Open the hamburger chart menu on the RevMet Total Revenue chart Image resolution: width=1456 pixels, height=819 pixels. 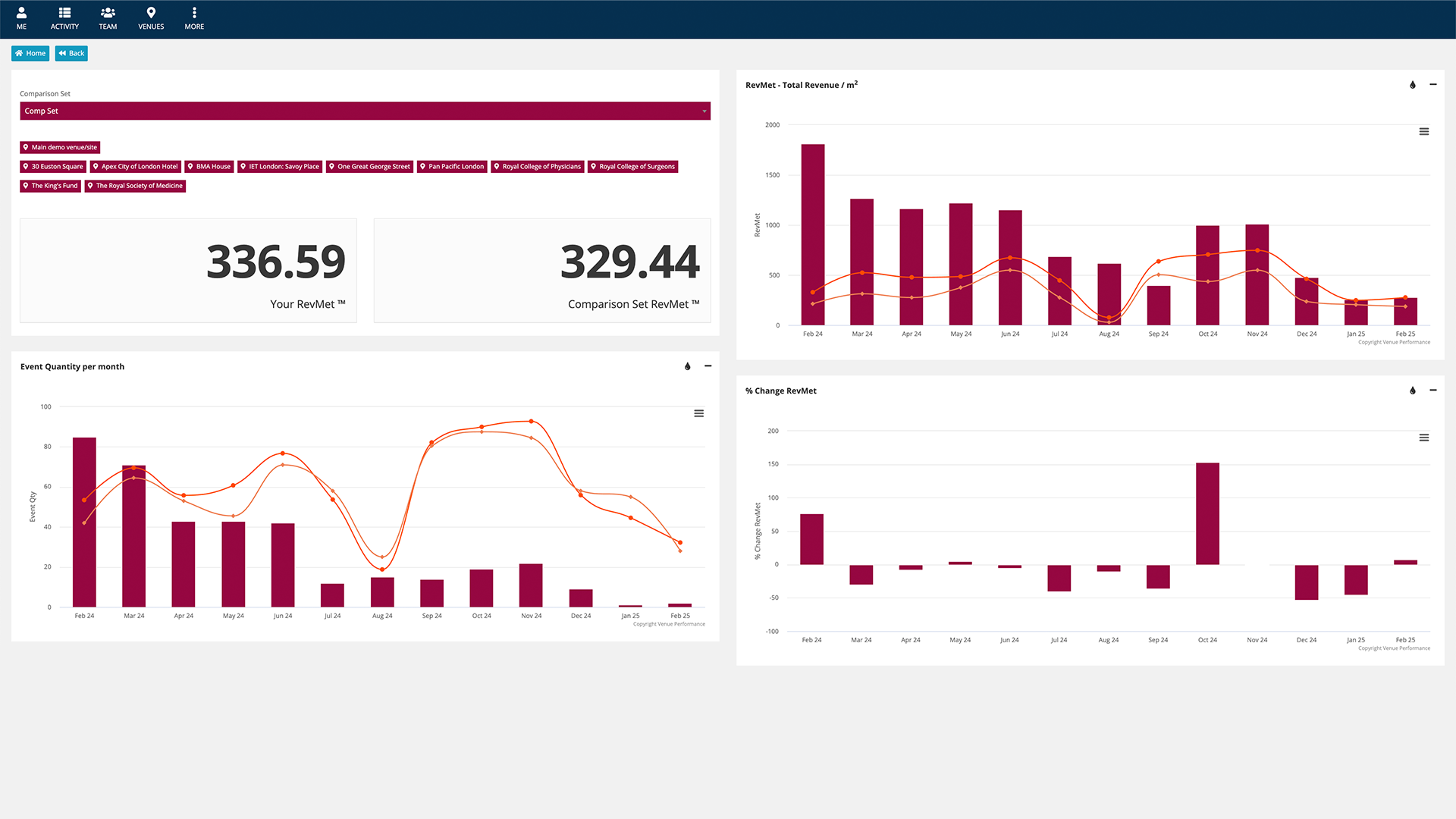tap(1424, 131)
